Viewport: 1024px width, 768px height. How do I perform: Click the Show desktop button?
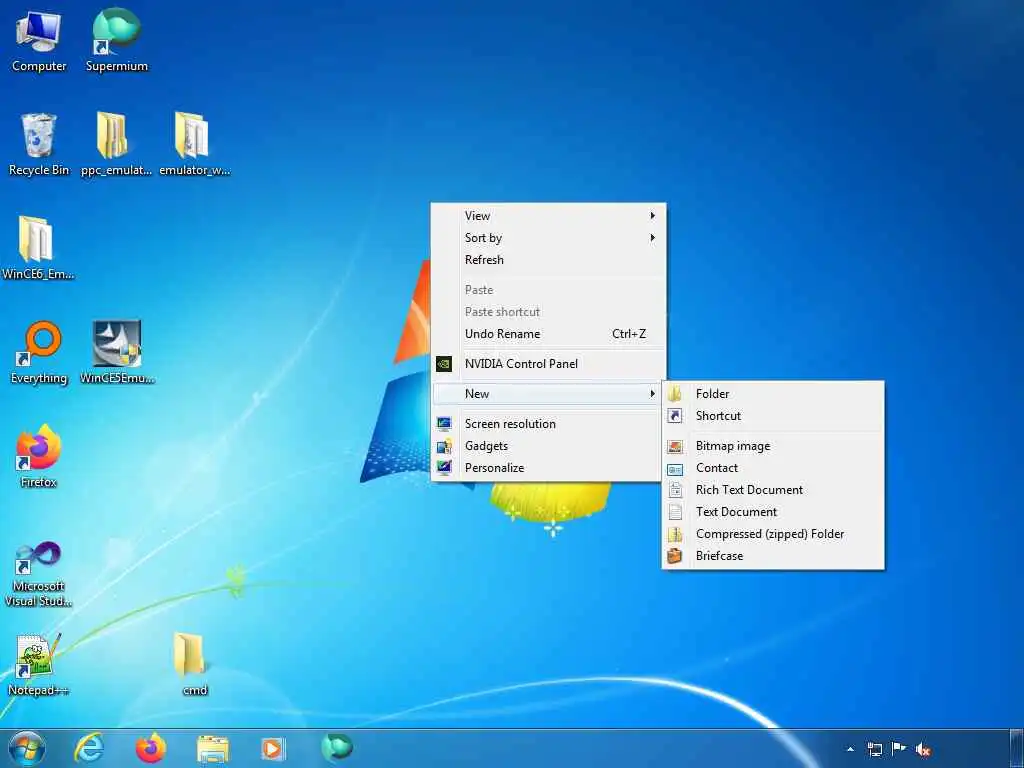[x=1017, y=748]
